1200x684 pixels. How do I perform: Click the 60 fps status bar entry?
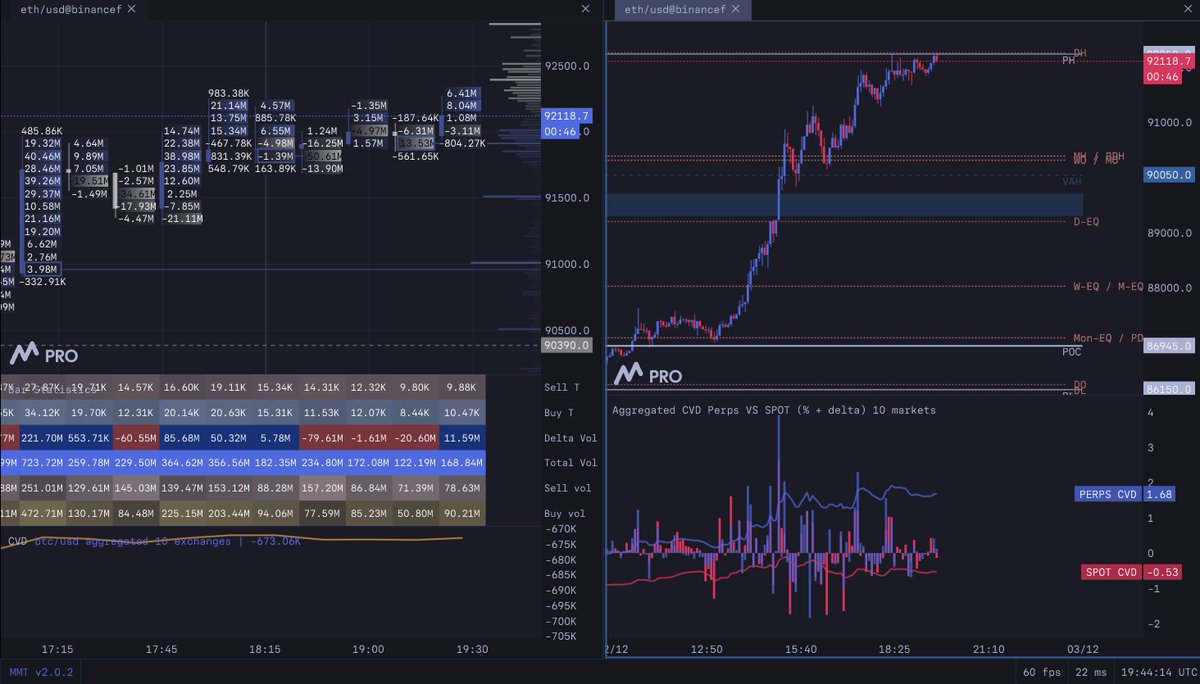click(1041, 674)
